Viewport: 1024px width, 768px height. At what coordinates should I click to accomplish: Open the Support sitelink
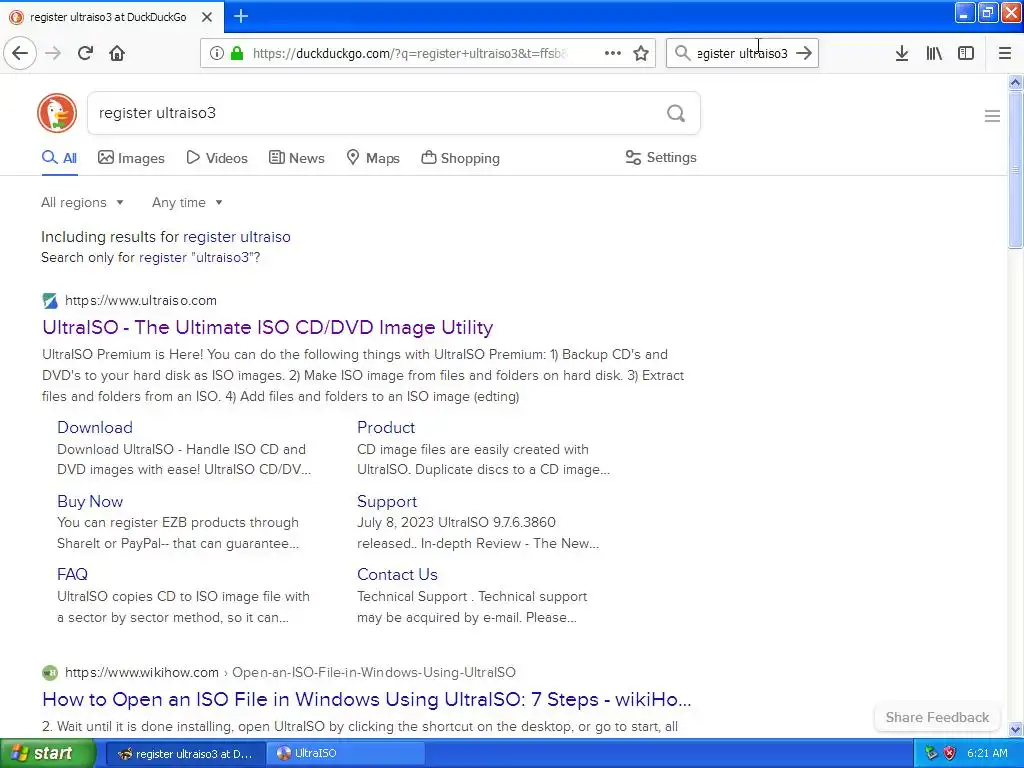[387, 501]
